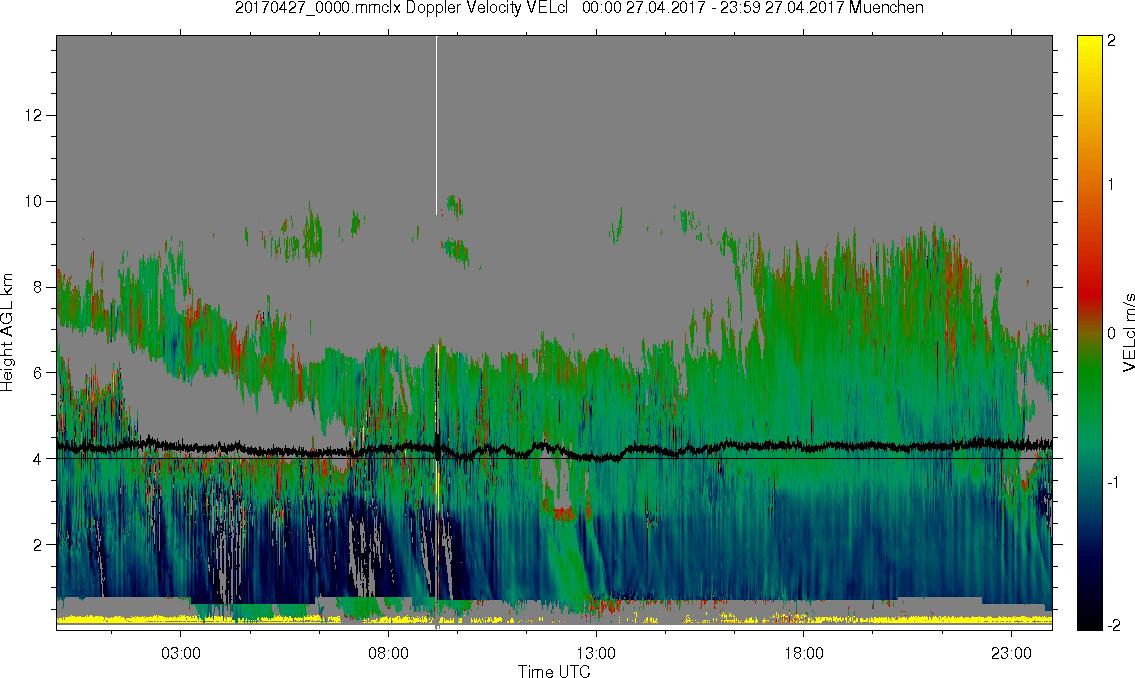
Task: Click the 8 km height label
Action: pyautogui.click(x=38, y=287)
